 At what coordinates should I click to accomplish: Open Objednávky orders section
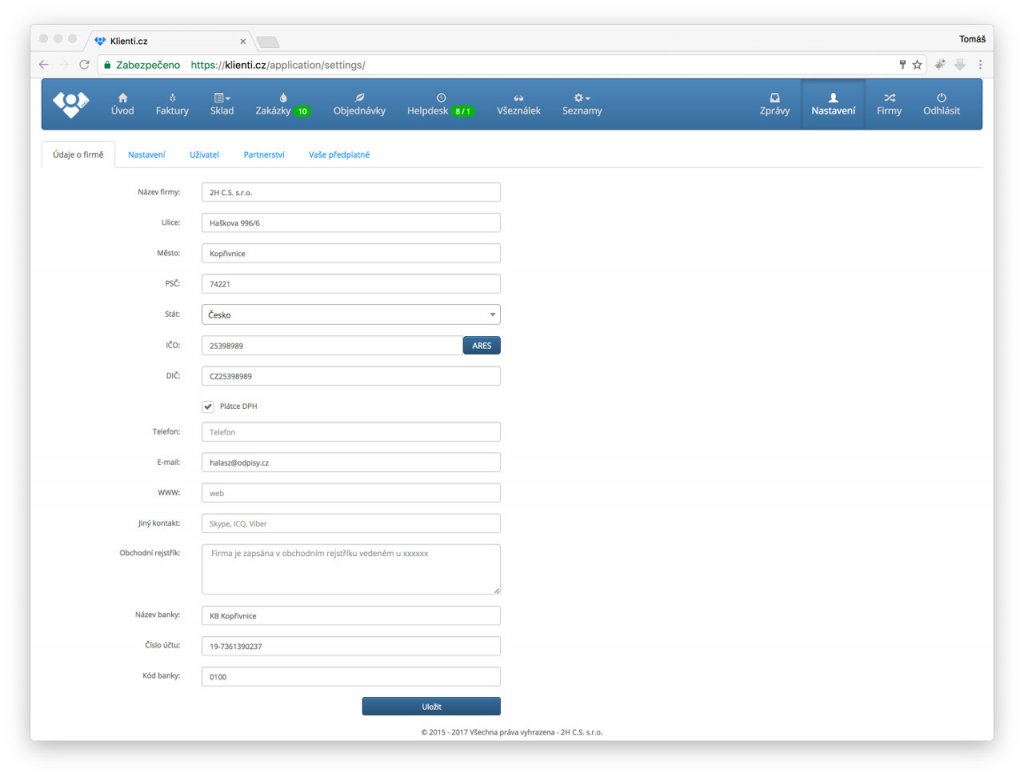359,104
